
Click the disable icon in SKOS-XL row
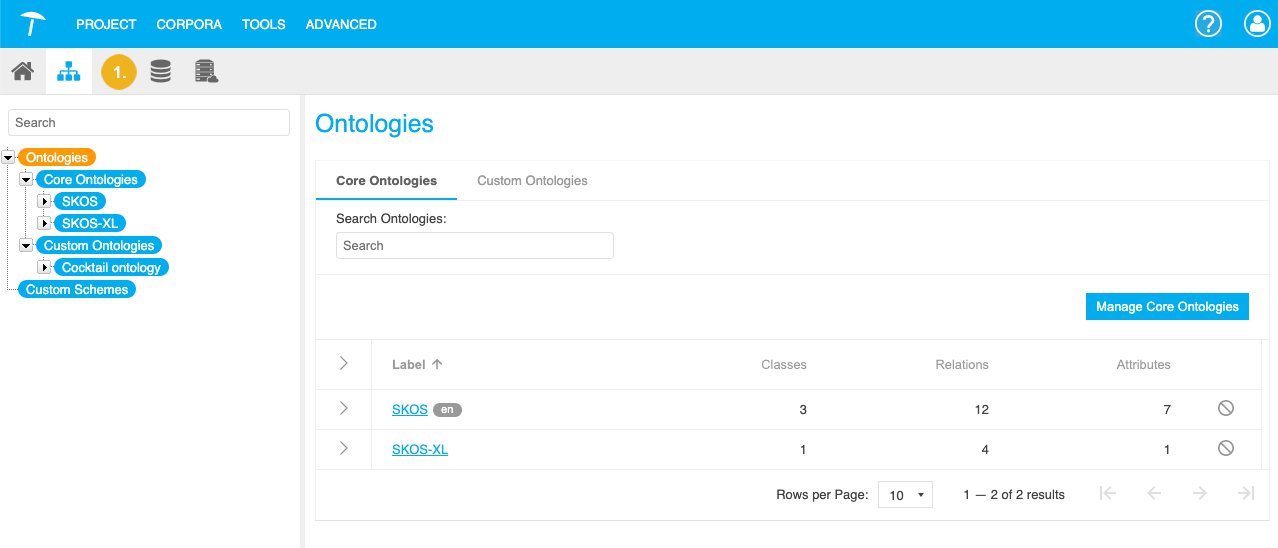(x=1226, y=448)
